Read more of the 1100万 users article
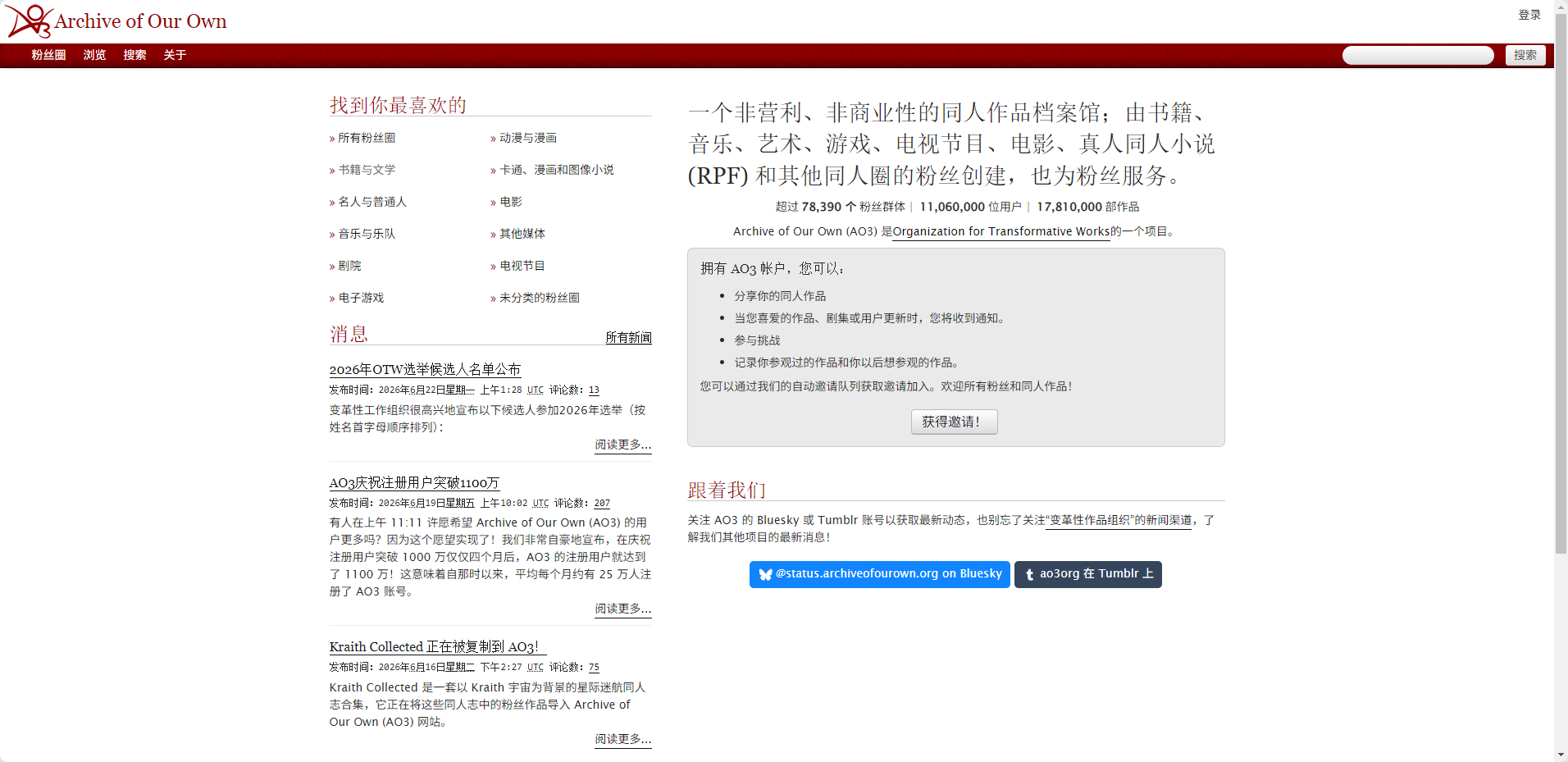 (x=623, y=609)
